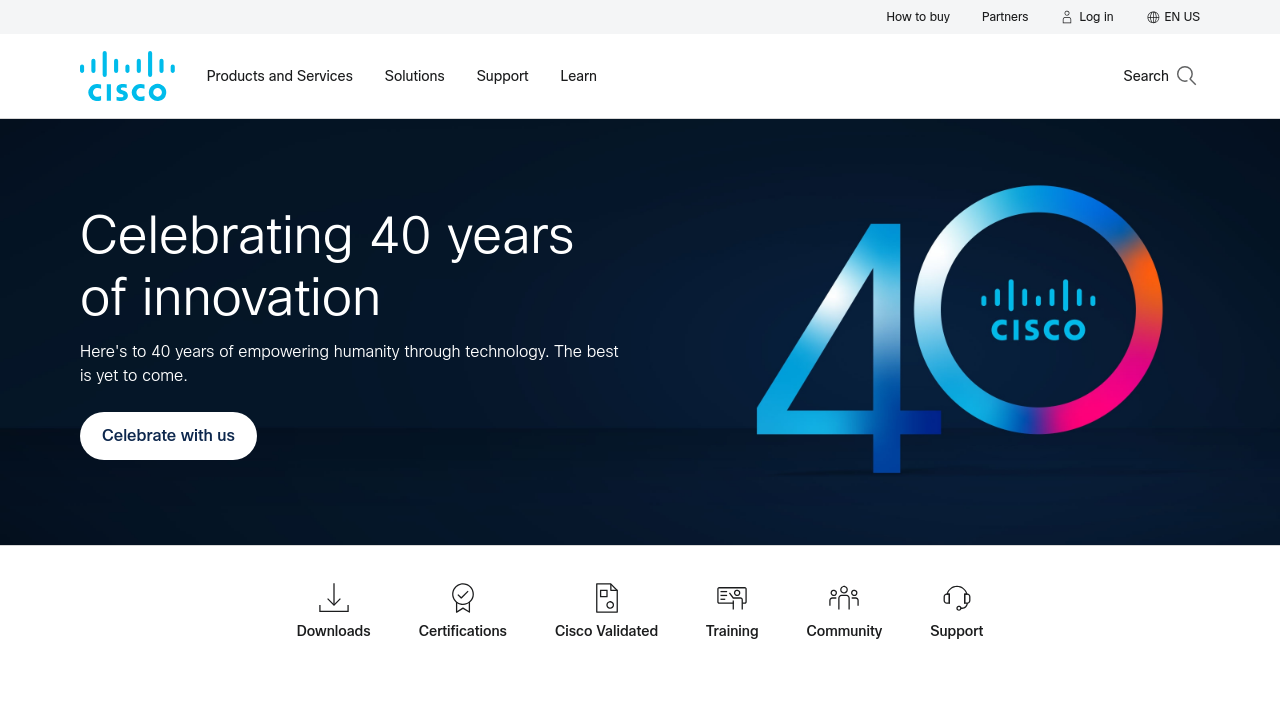The height and width of the screenshot is (720, 1280).
Task: Open the Downloads text link
Action: [334, 631]
